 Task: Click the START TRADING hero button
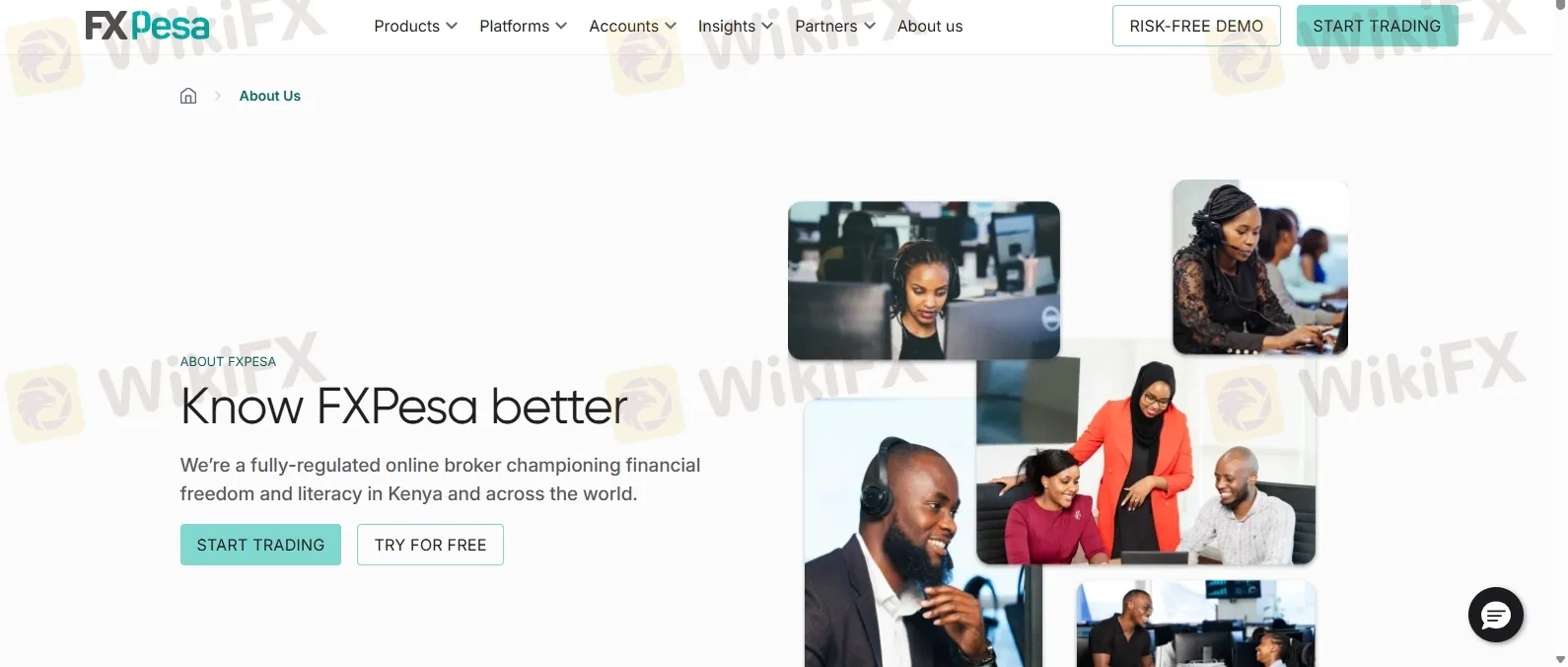[260, 545]
